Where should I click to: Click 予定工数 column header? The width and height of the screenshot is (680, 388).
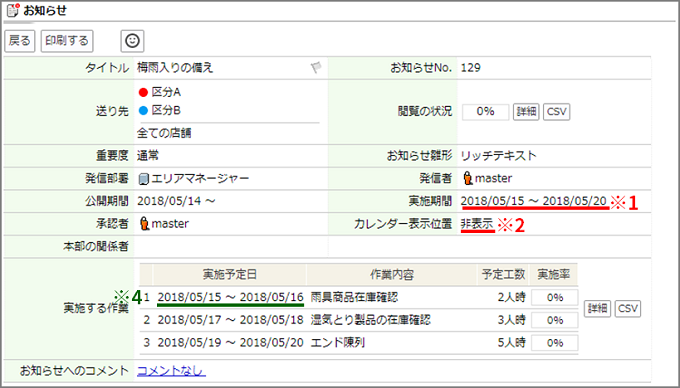pos(503,274)
